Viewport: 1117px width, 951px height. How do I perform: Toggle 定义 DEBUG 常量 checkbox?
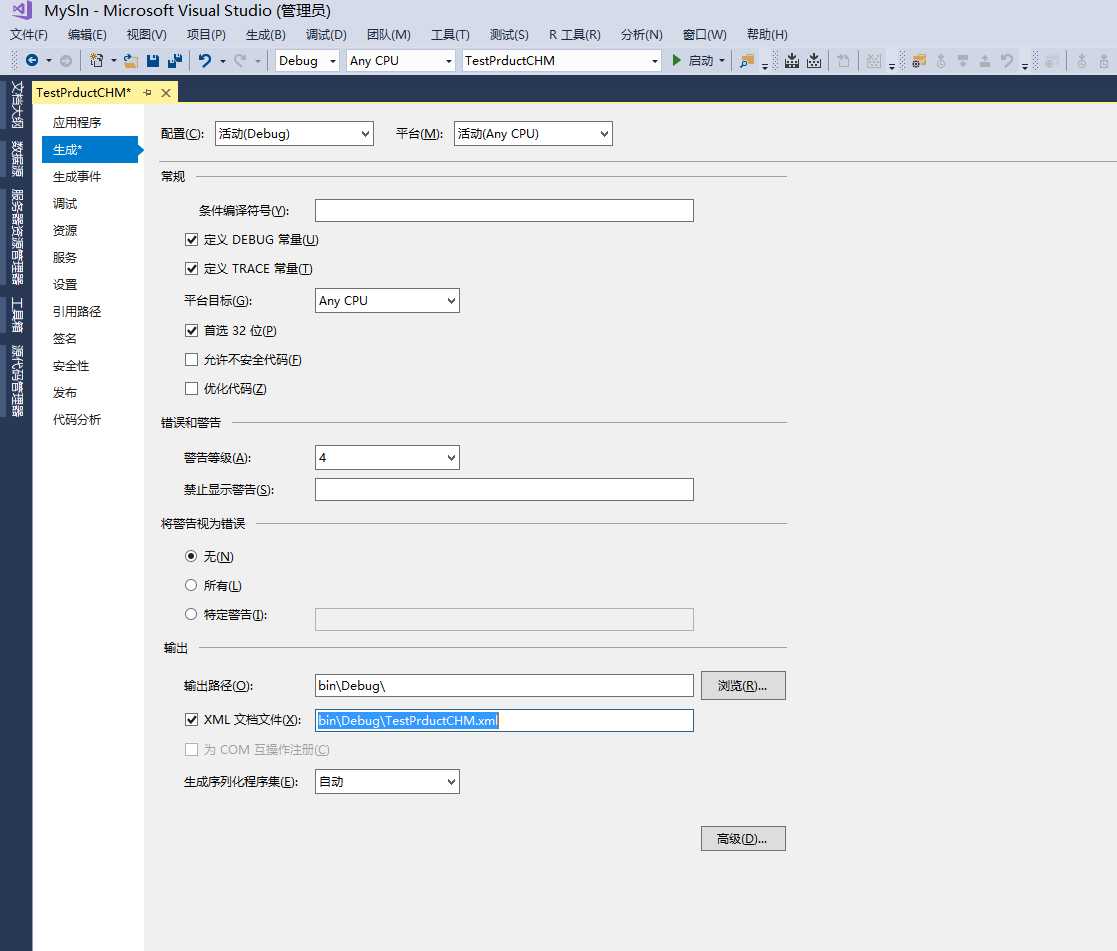[x=191, y=239]
